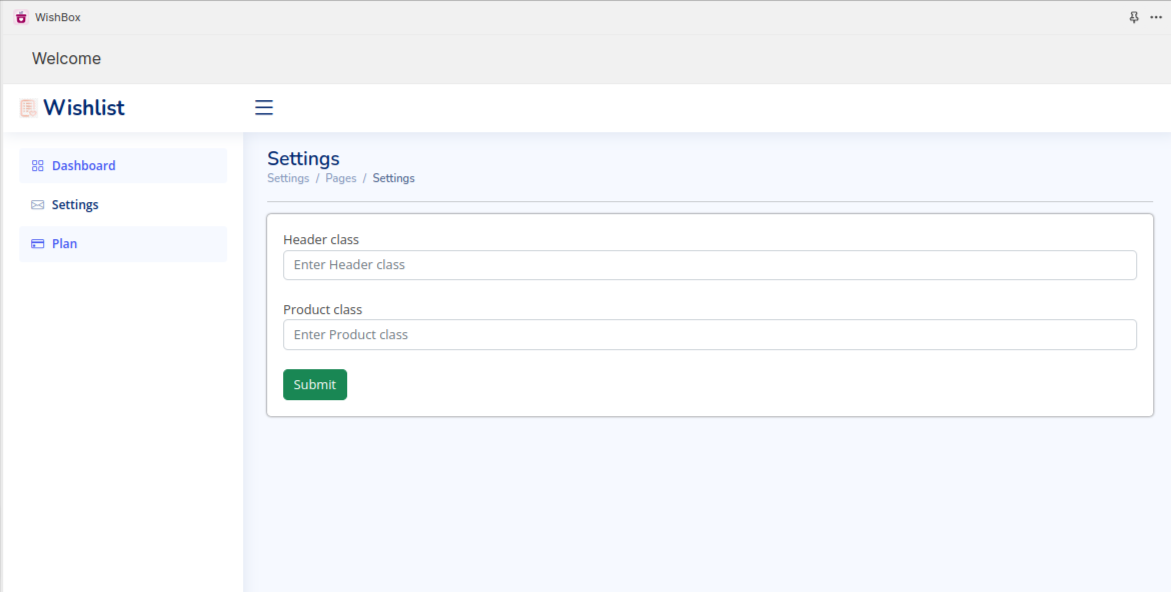1171x592 pixels.
Task: Click the WishBox app icon in title bar
Action: click(x=21, y=17)
